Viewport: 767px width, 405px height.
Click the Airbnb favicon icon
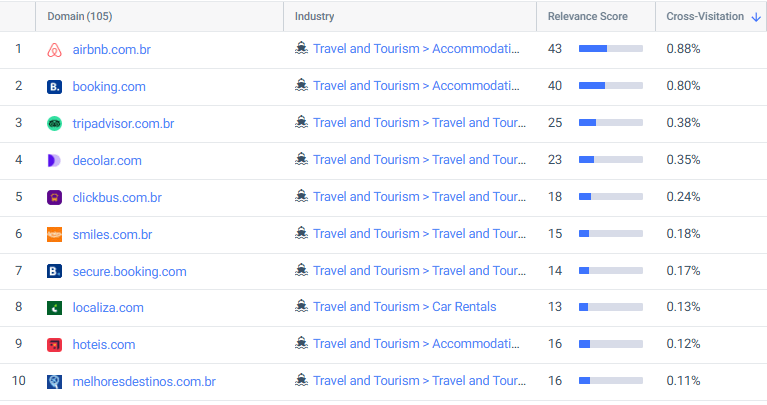[54, 49]
